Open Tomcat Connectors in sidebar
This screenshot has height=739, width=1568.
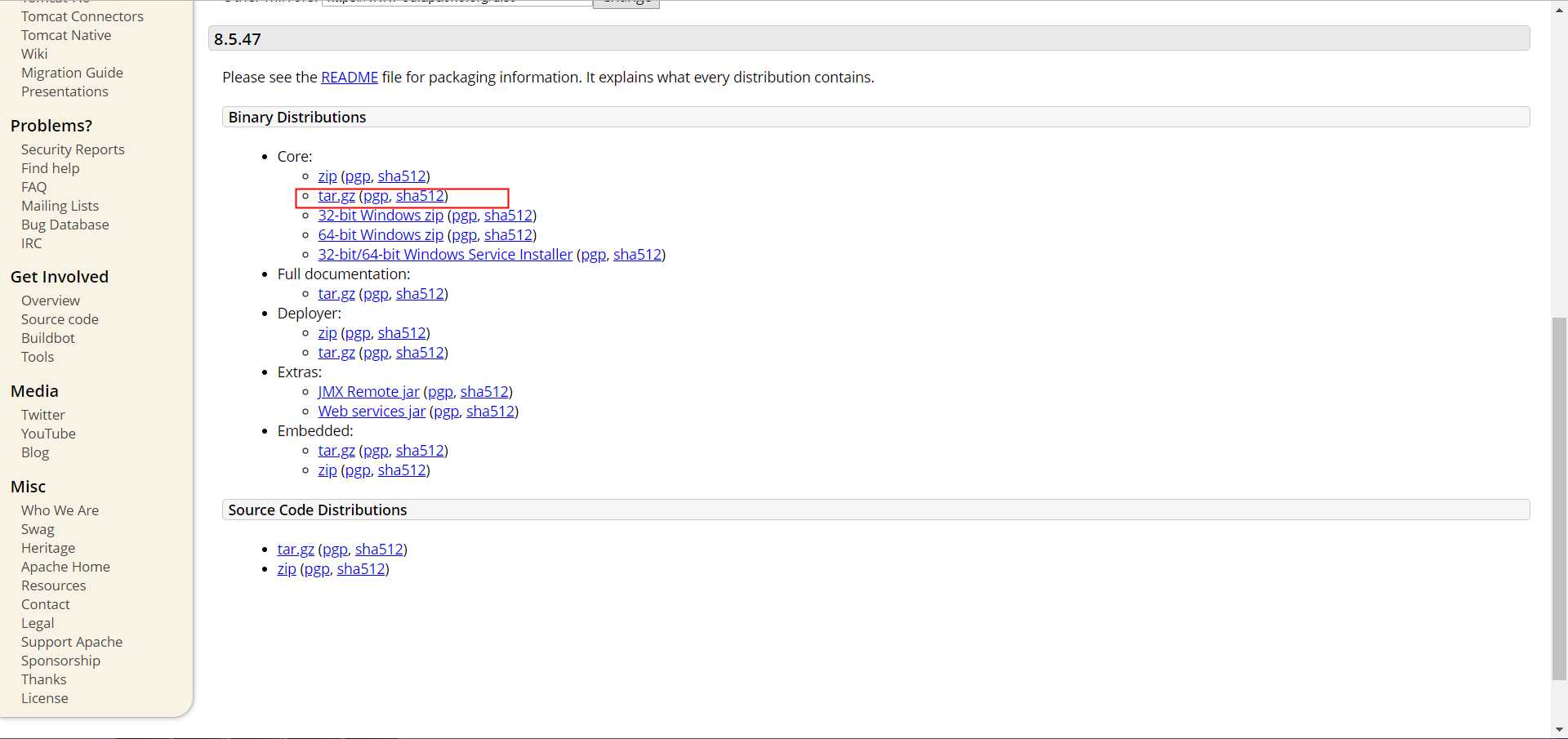(x=82, y=16)
